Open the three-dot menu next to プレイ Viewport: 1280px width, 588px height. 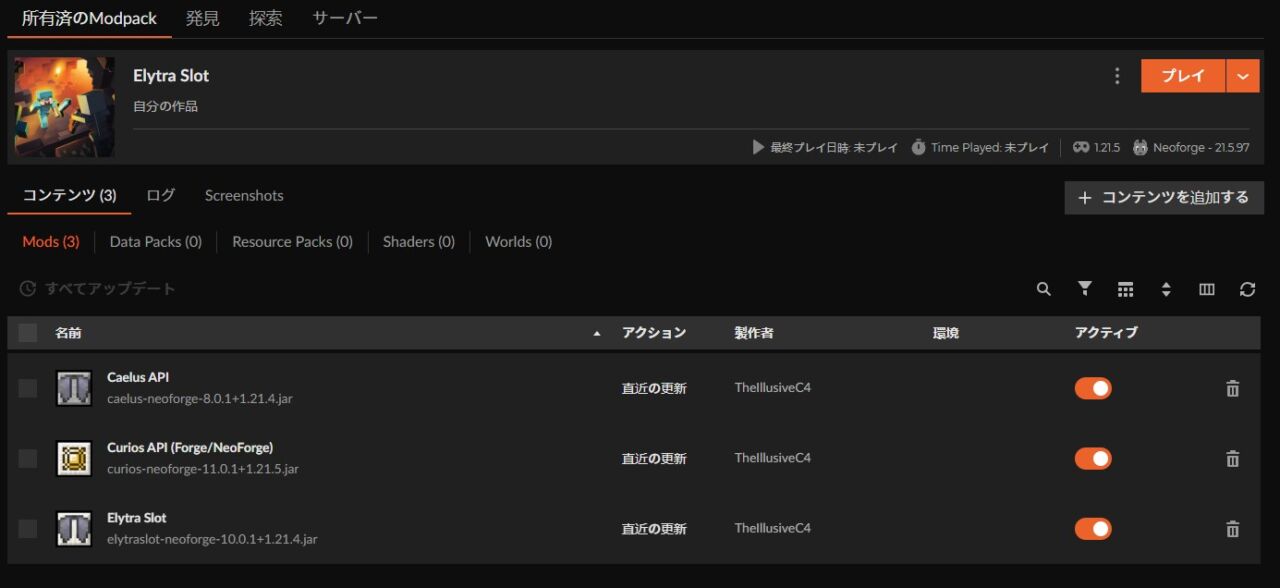[1117, 75]
